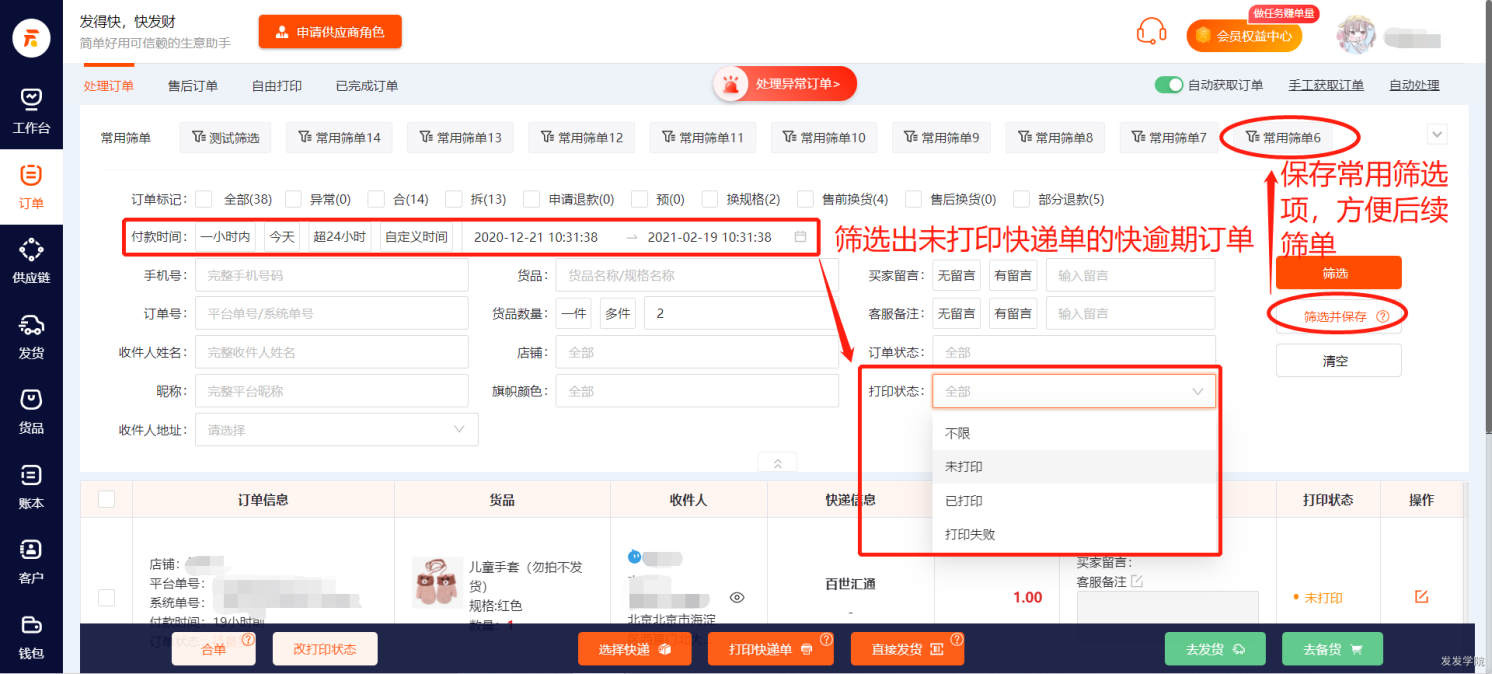The height and width of the screenshot is (674, 1492).
Task: Click the 手机号 input field
Action: pyautogui.click(x=332, y=275)
